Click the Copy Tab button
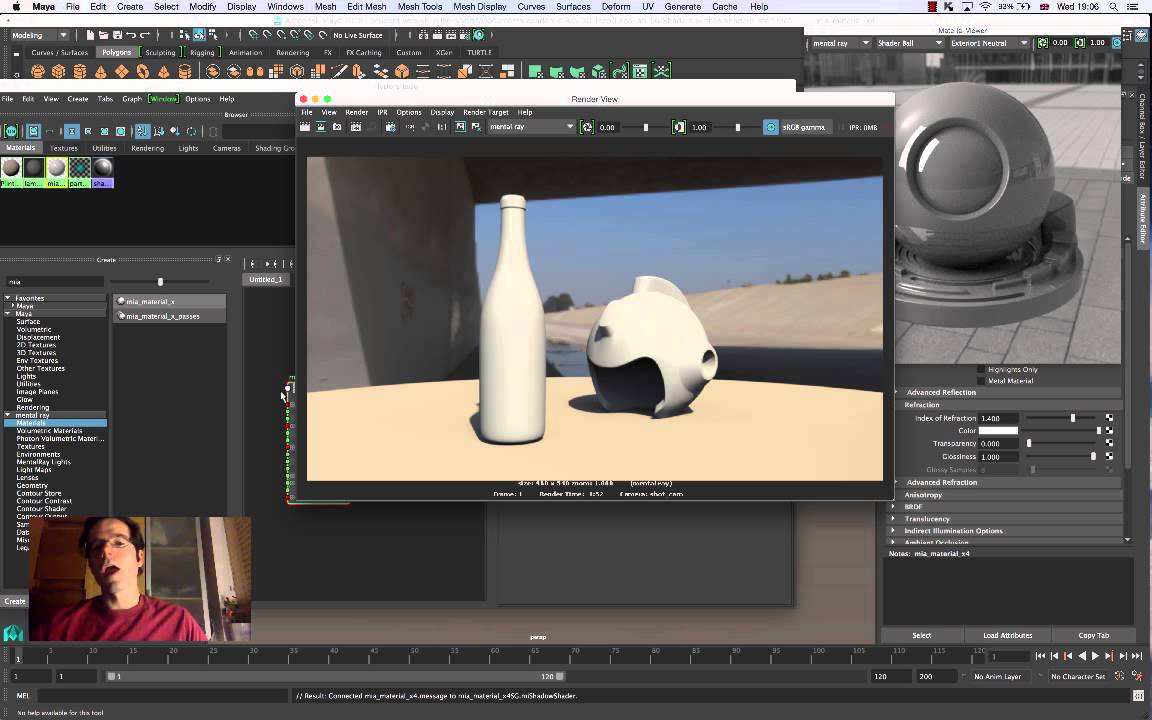The image size is (1152, 720). (x=1093, y=636)
